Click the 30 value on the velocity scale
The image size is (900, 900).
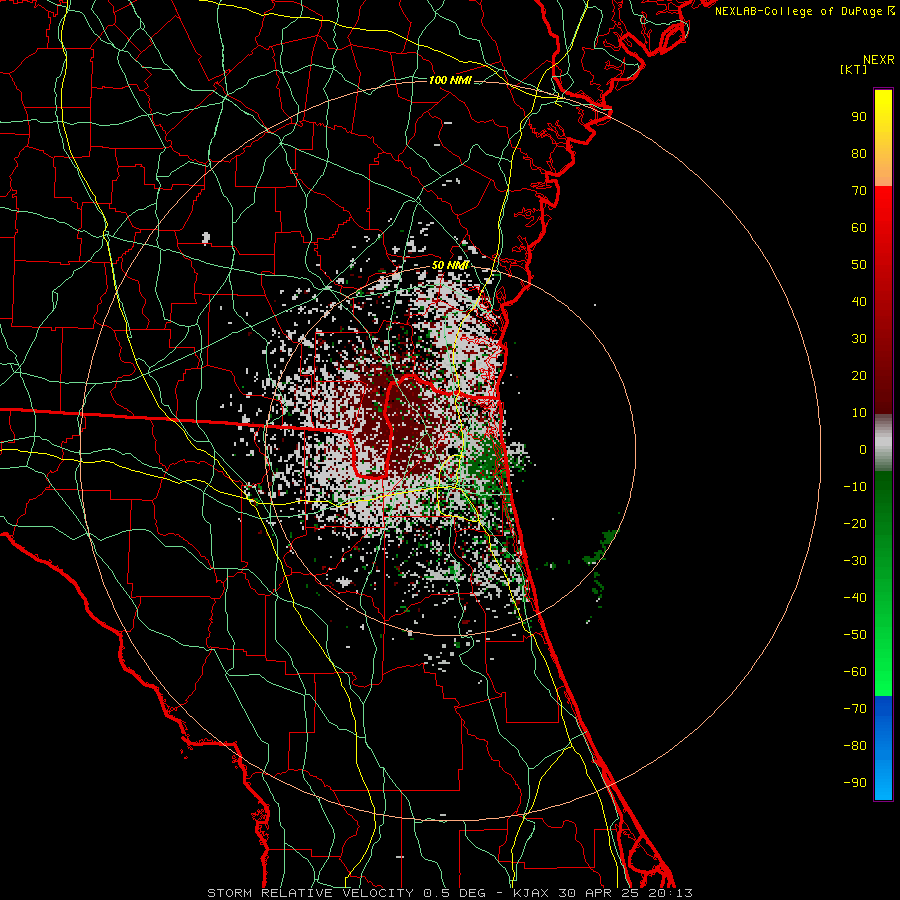click(x=859, y=339)
